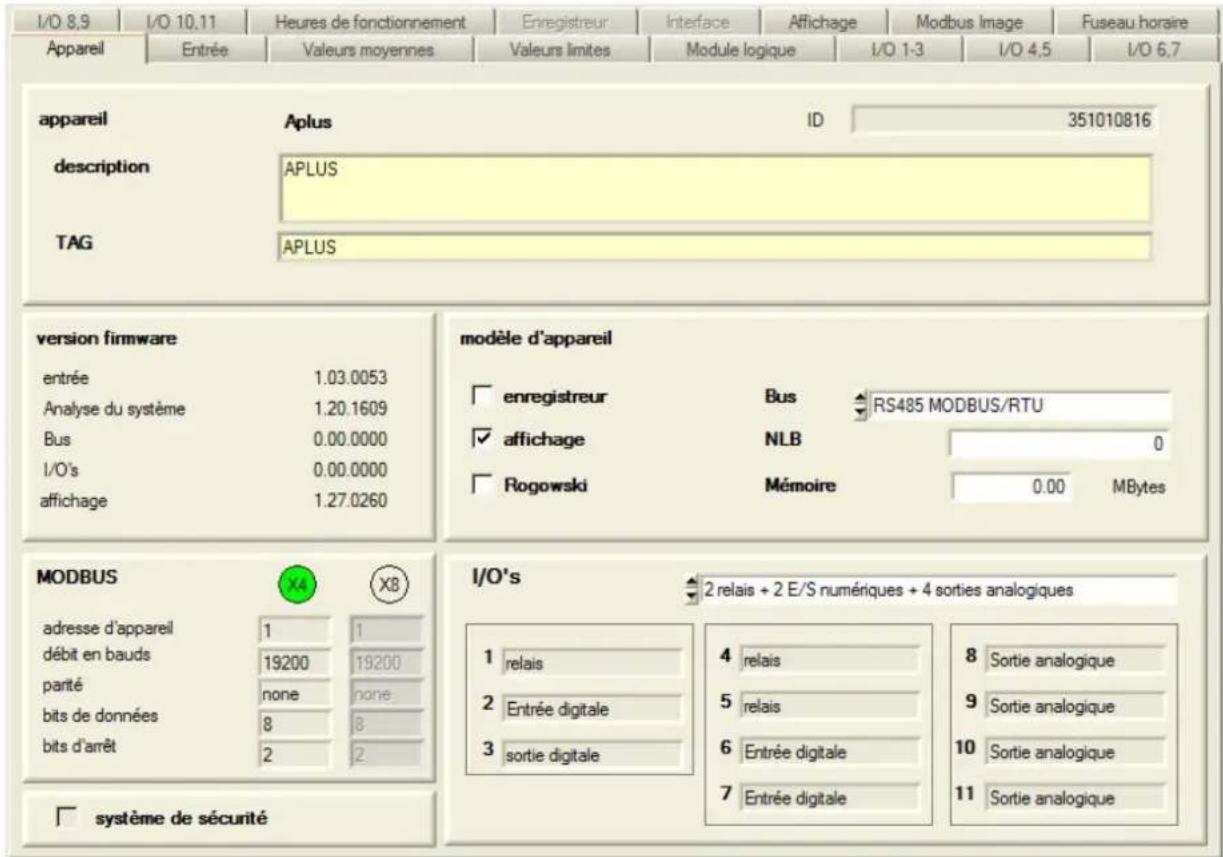This screenshot has width=1223, height=857.
Task: Click the Mémoire value field
Action: (1010, 486)
